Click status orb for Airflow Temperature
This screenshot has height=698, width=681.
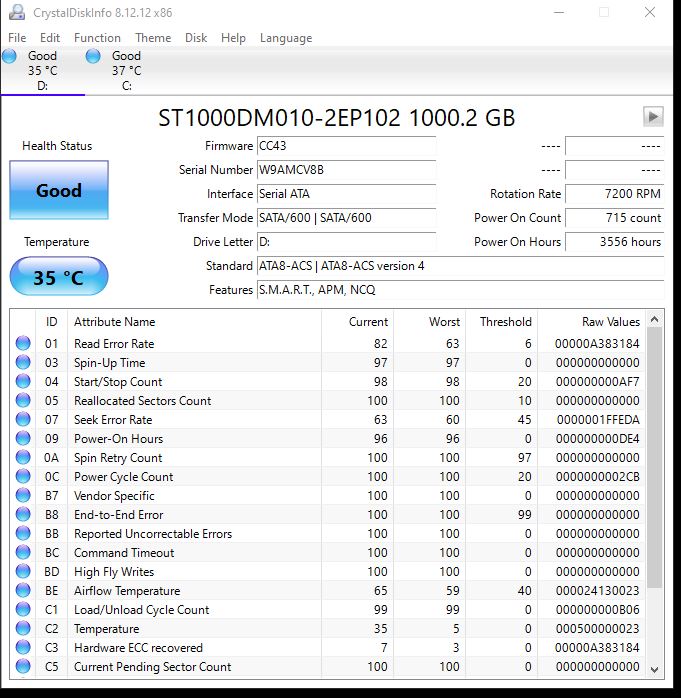(x=23, y=590)
